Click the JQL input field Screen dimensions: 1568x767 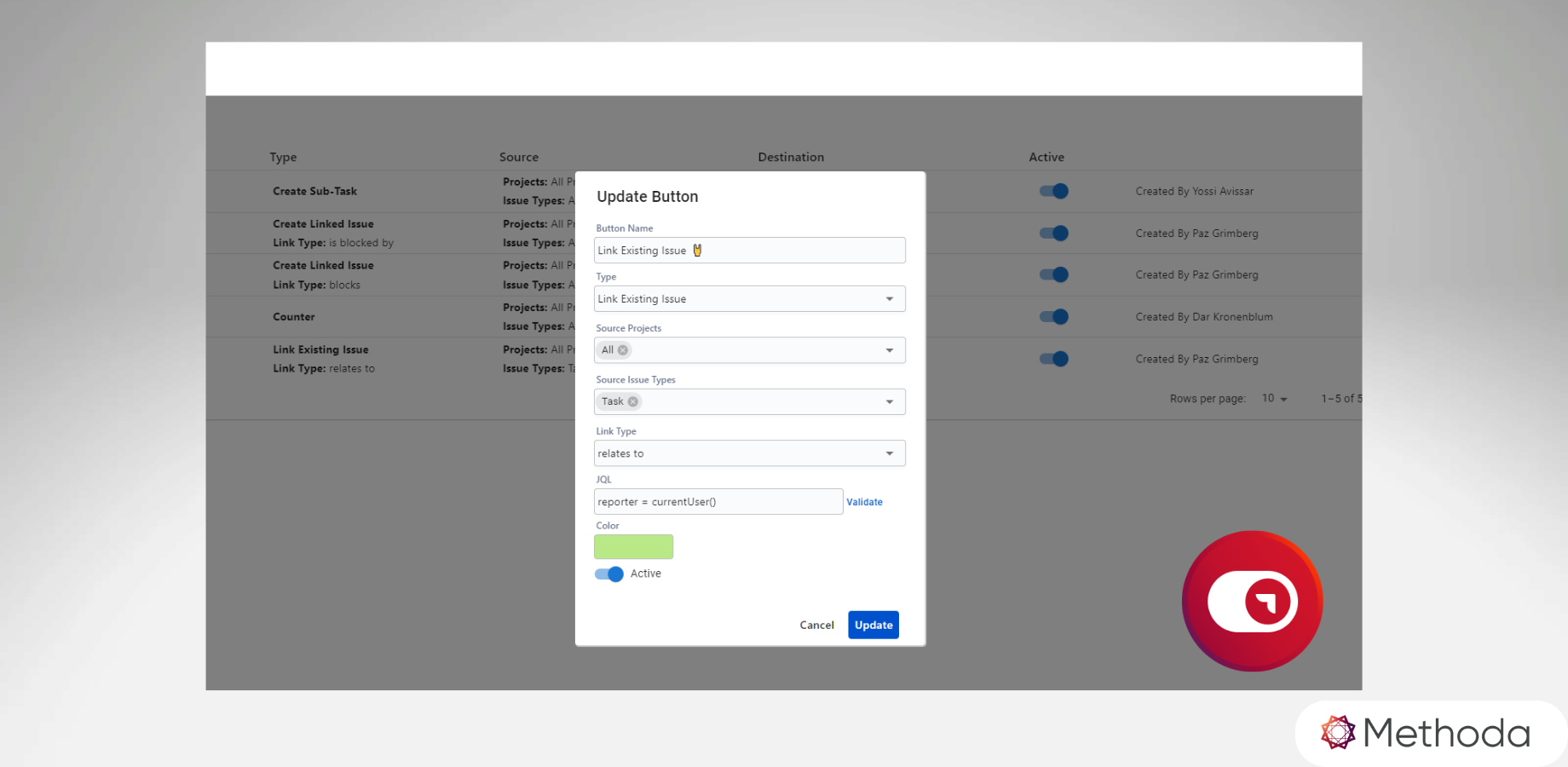click(718, 502)
